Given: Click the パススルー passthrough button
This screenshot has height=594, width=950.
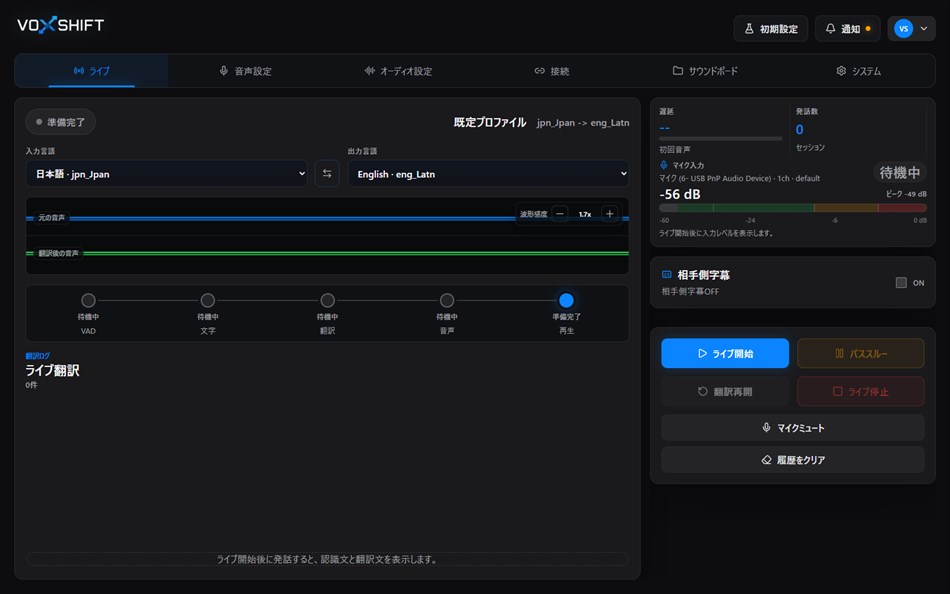Looking at the screenshot, I should click(x=860, y=353).
